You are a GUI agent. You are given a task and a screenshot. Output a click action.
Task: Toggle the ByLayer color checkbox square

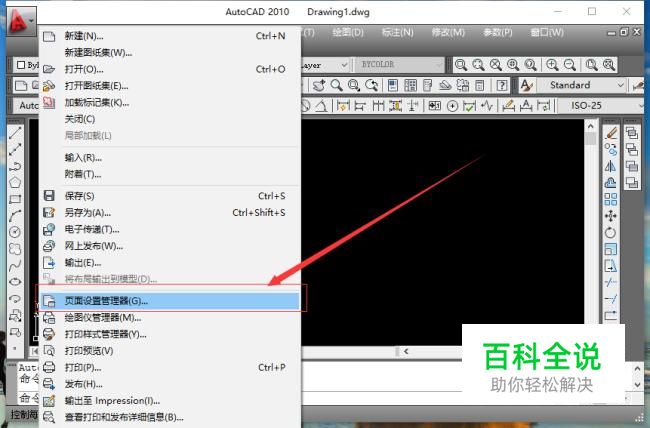coord(21,65)
